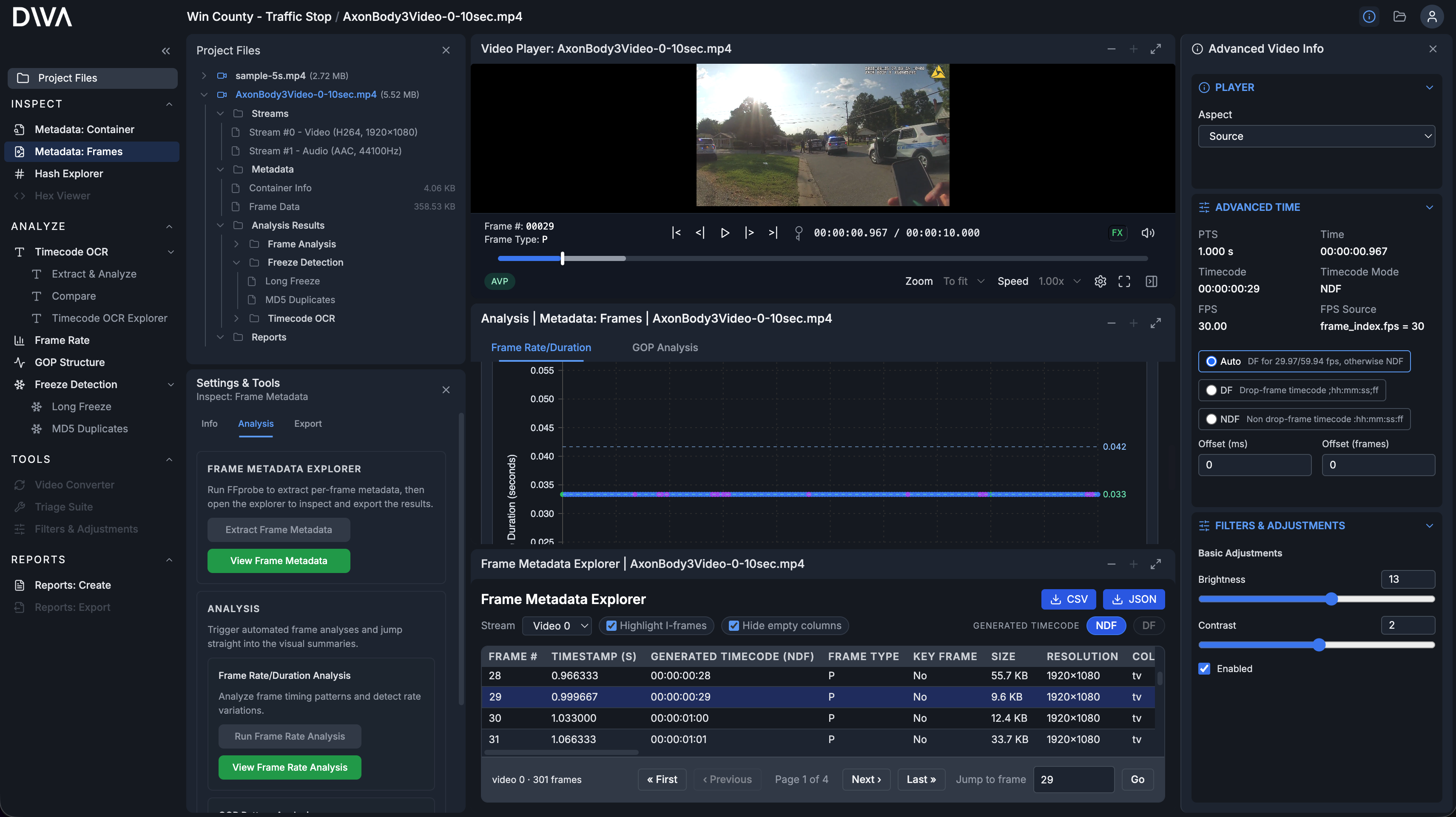Viewport: 1456px width, 817px height.
Task: Export frame metadata as JSON
Action: point(1133,599)
